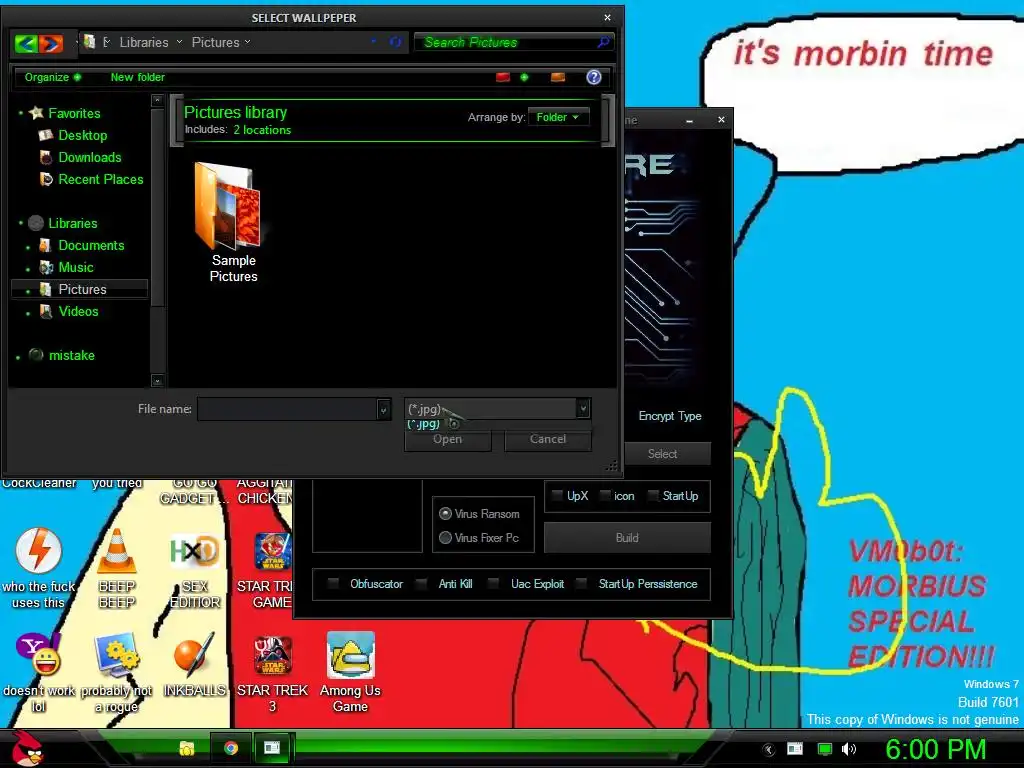Open the STAR TREK 3 desktop icon
The height and width of the screenshot is (768, 1024).
(x=272, y=654)
